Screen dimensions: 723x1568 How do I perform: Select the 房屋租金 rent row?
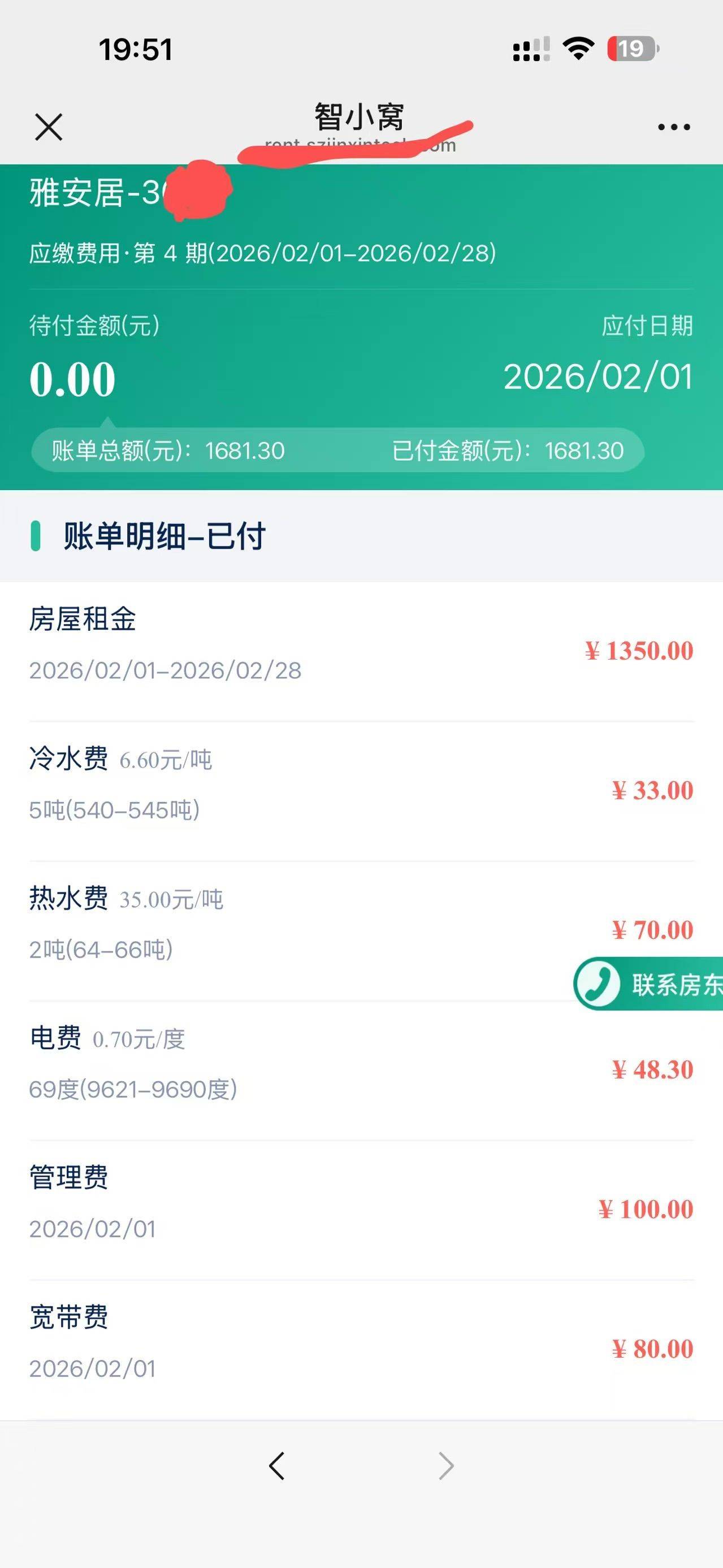pos(362,651)
